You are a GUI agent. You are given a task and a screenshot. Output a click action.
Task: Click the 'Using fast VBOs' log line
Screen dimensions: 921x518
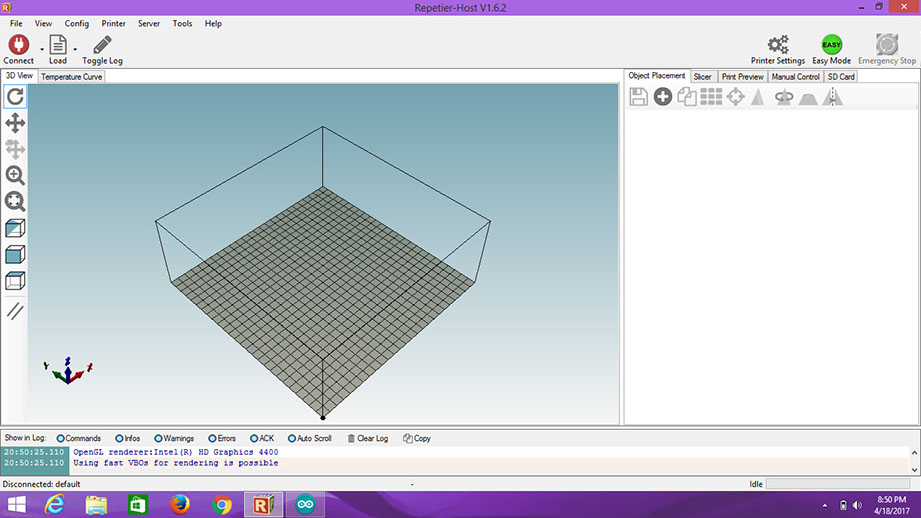coord(176,463)
